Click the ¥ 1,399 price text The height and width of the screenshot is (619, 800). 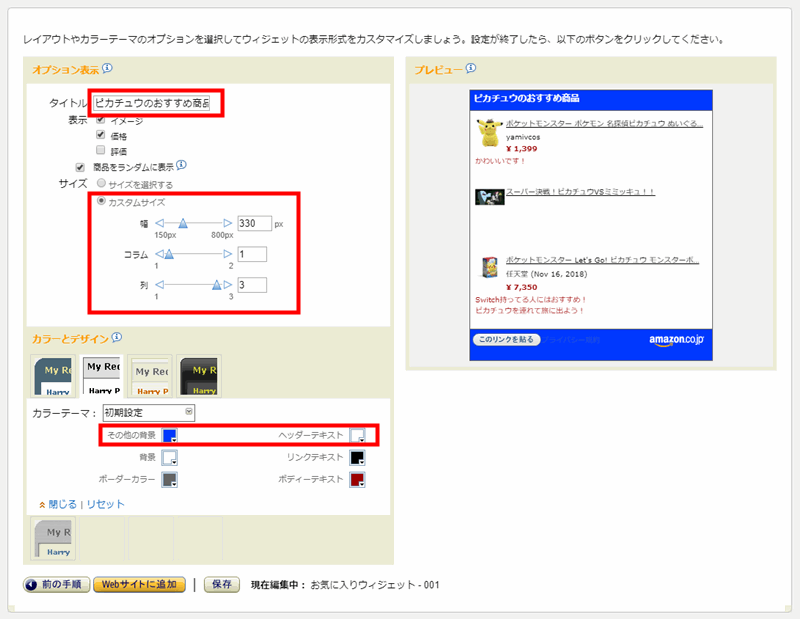(x=521, y=149)
